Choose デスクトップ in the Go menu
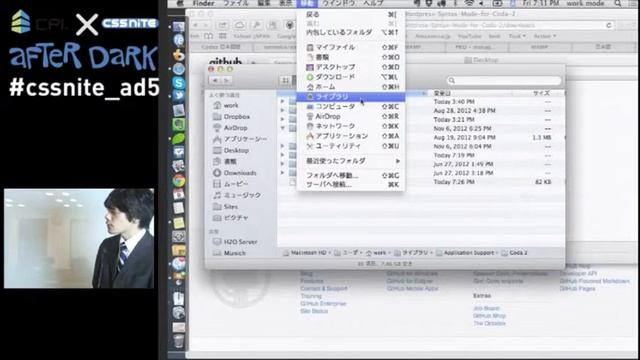This screenshot has height=360, width=640. 351,67
